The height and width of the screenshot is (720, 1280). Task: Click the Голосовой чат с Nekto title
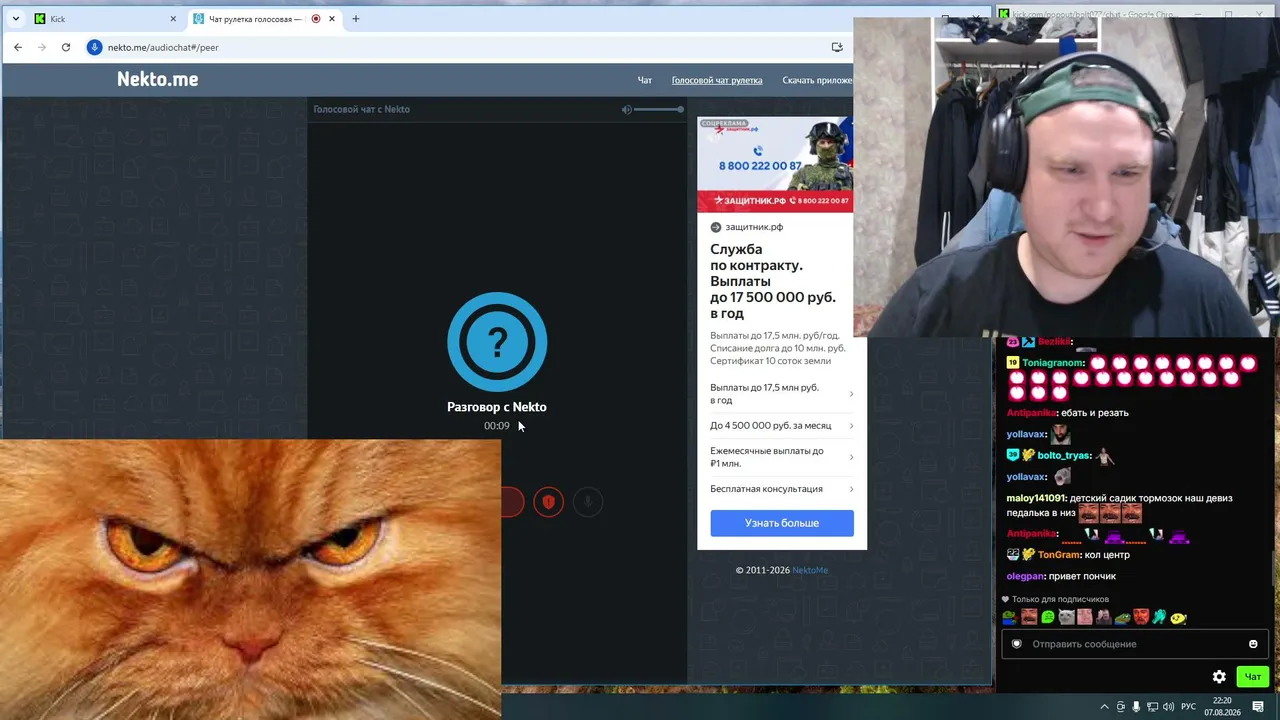361,109
